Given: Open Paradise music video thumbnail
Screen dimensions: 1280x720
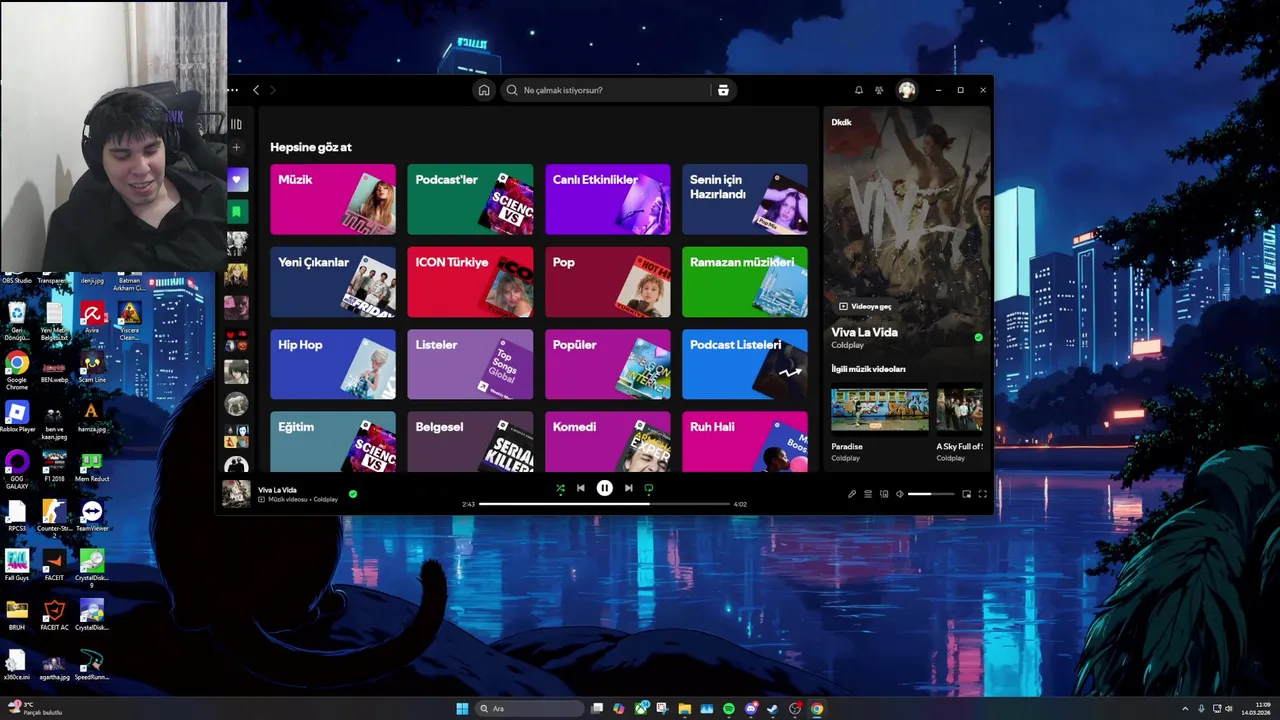Looking at the screenshot, I should tap(880, 409).
